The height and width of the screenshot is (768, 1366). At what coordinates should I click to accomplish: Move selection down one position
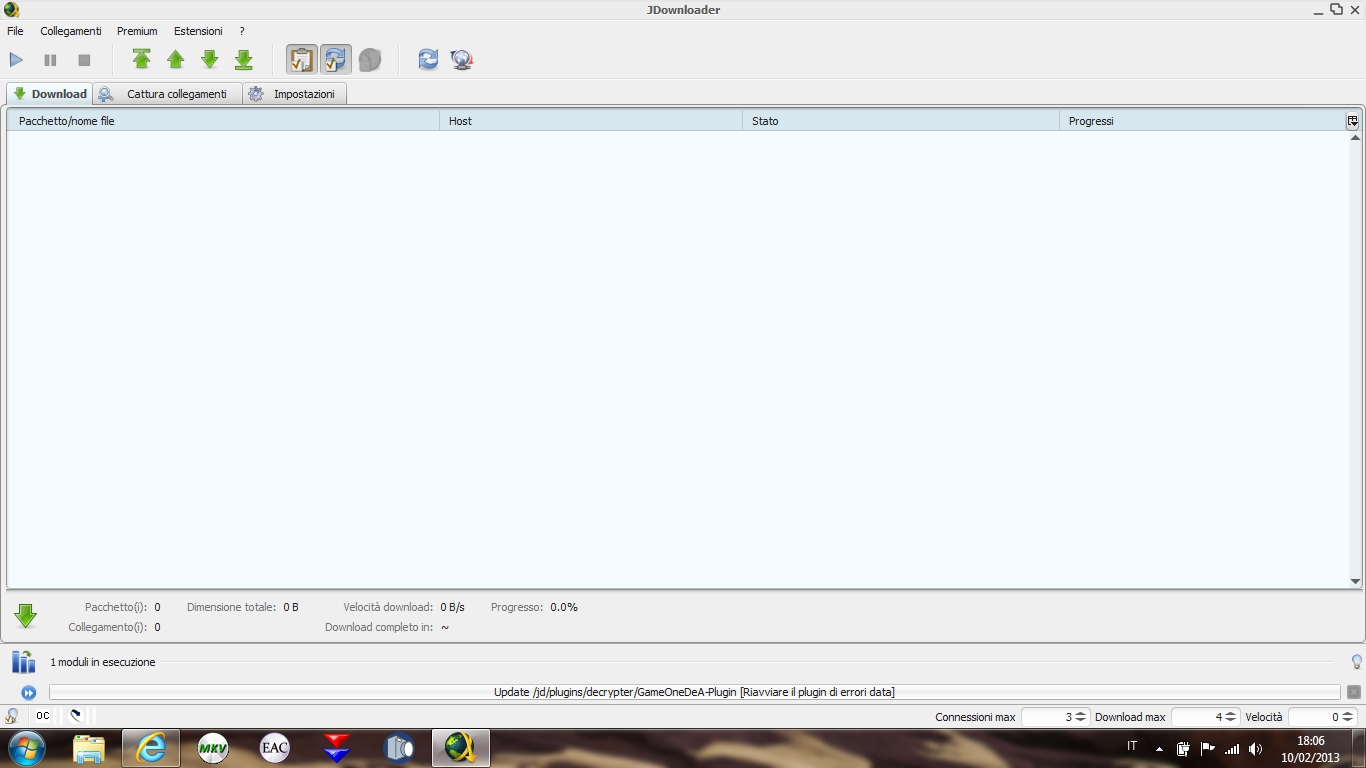210,60
